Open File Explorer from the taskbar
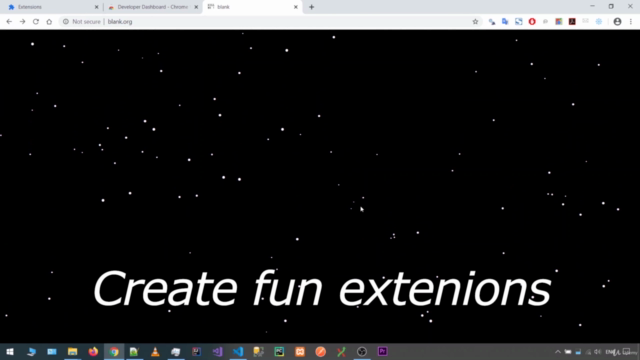The image size is (640, 360). point(72,351)
